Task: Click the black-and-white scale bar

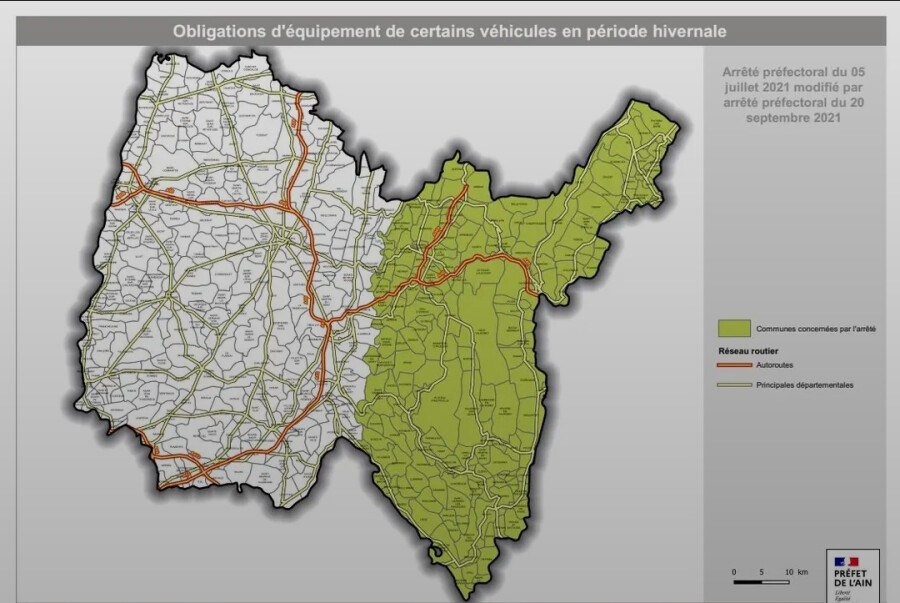Action: (x=761, y=581)
